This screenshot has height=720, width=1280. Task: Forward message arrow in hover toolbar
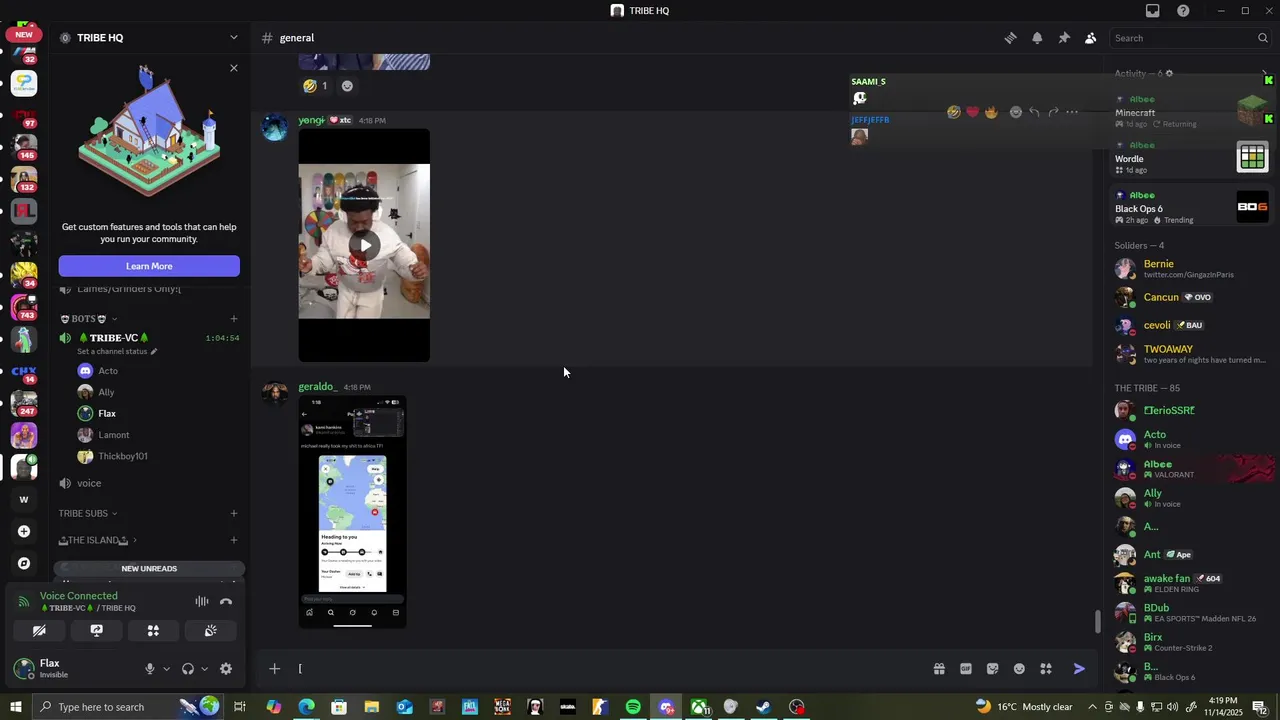1053,112
